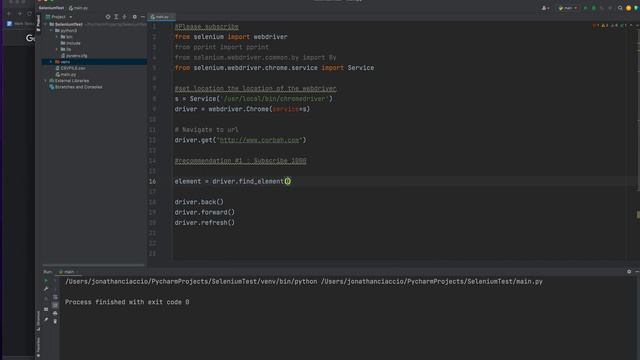Image resolution: width=640 pixels, height=360 pixels.
Task: Select CSVFILE.csv in project tree
Action: [x=71, y=68]
